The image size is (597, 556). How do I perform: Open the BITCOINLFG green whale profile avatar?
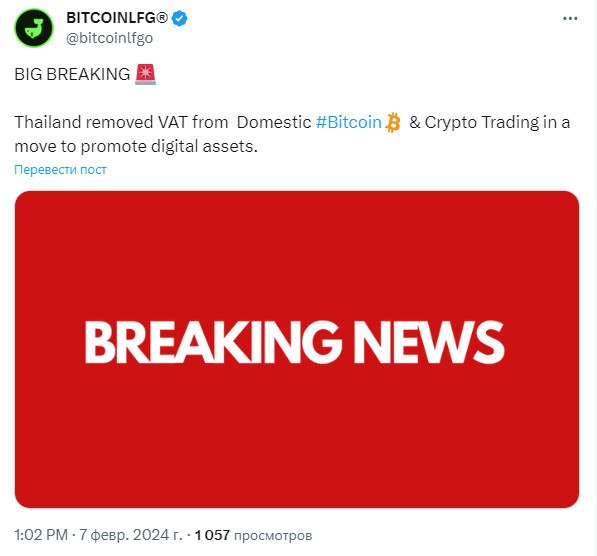pyautogui.click(x=34, y=28)
